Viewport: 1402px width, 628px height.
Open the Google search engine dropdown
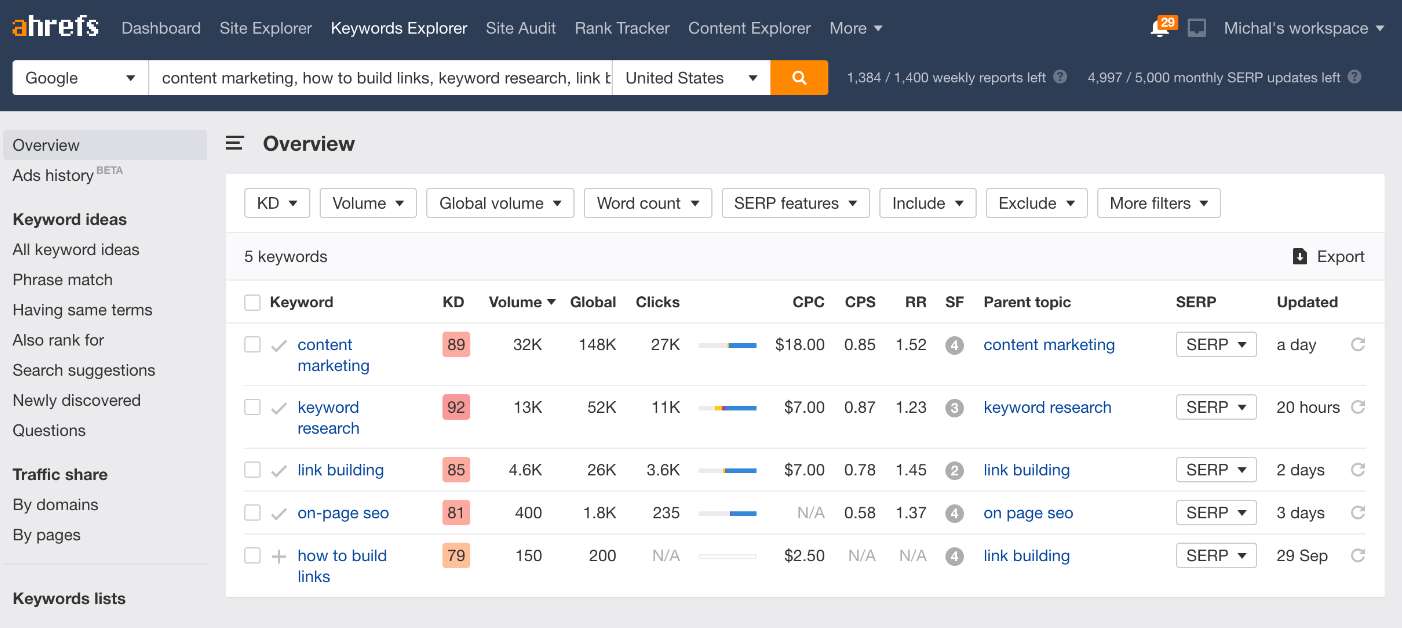[80, 78]
